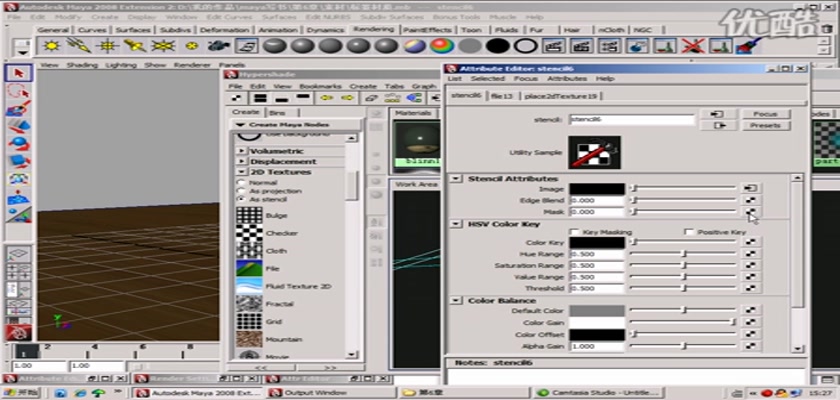The height and width of the screenshot is (400, 840).
Task: Create a Bulge texture in Hypershade
Action: 249,215
